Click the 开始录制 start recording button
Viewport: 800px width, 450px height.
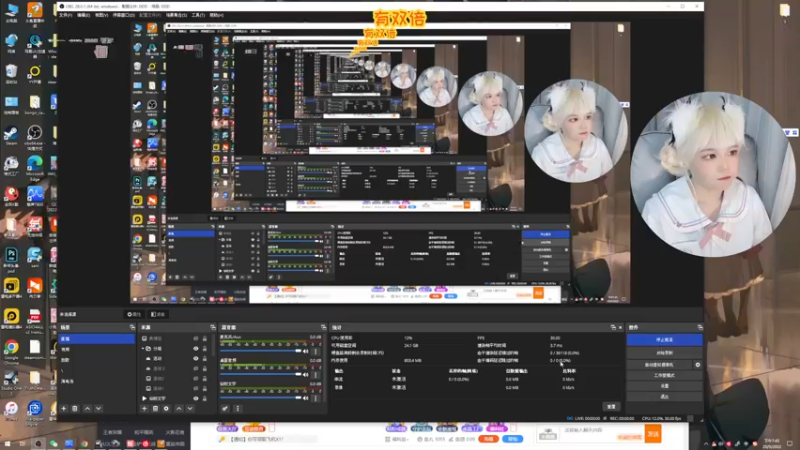[664, 353]
